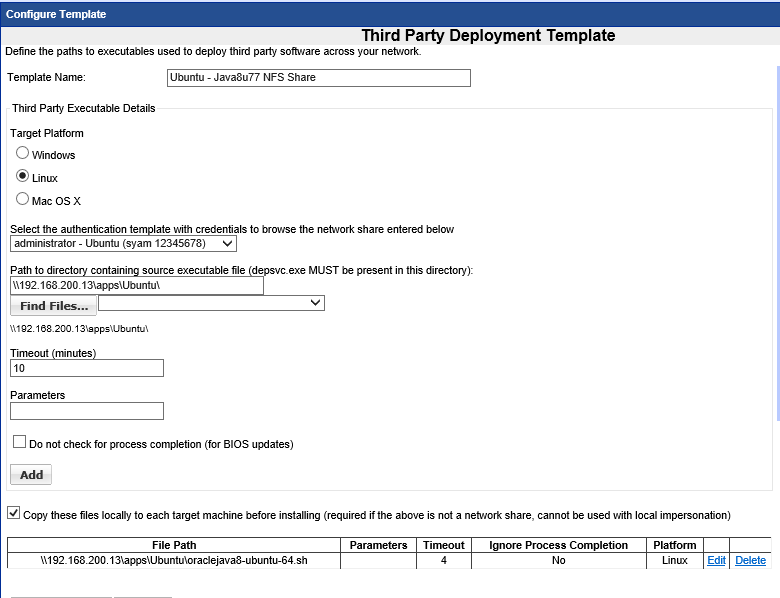This screenshot has width=780, height=598.
Task: Click the File Path column header
Action: coord(174,545)
